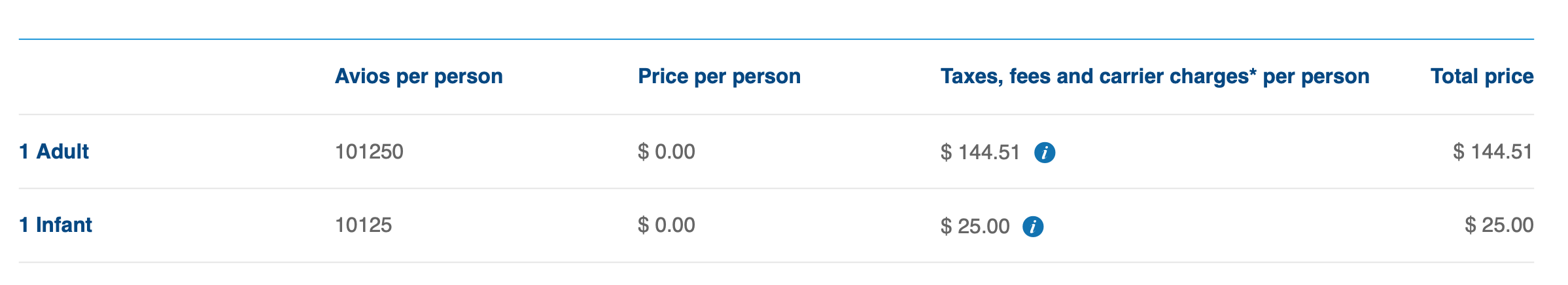This screenshot has height=285, width=1568.
Task: Click the Total price column header
Action: point(1482,77)
